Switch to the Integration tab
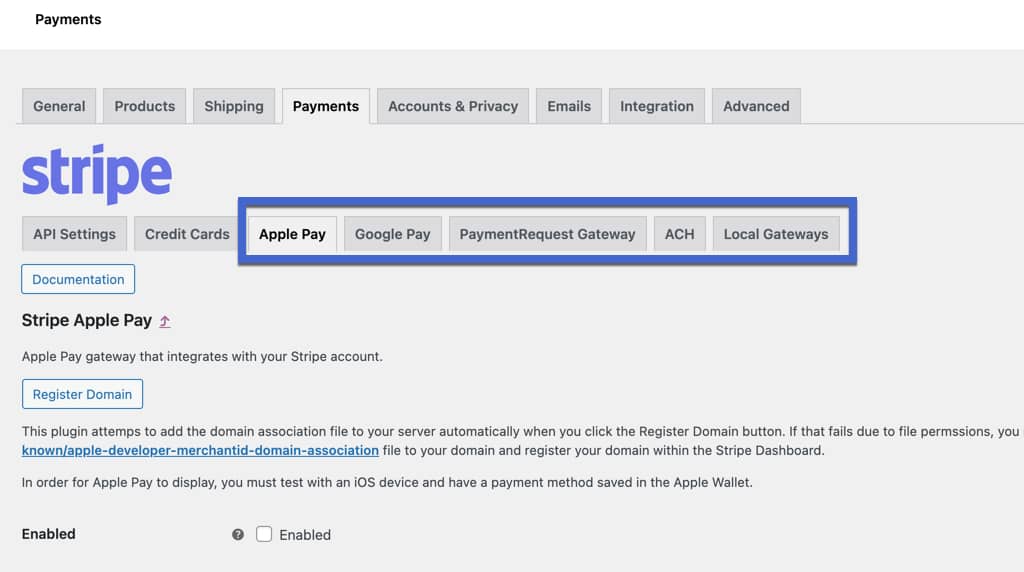1024x572 pixels. click(x=657, y=106)
